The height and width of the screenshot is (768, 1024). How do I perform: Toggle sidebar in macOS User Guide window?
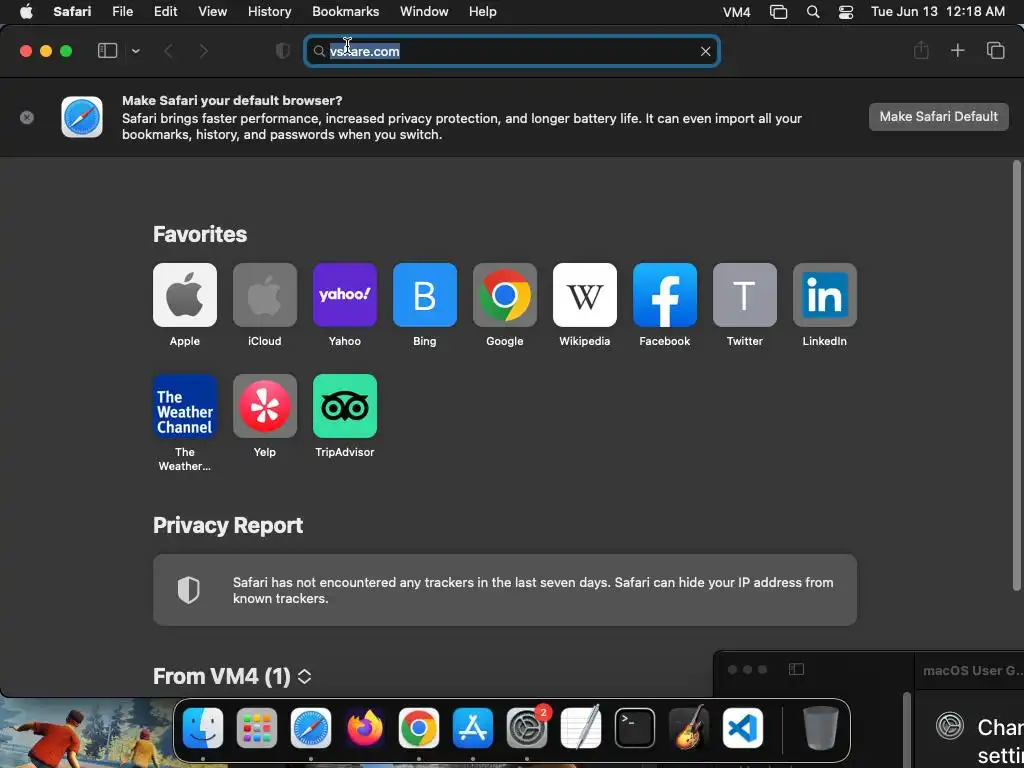pos(796,669)
